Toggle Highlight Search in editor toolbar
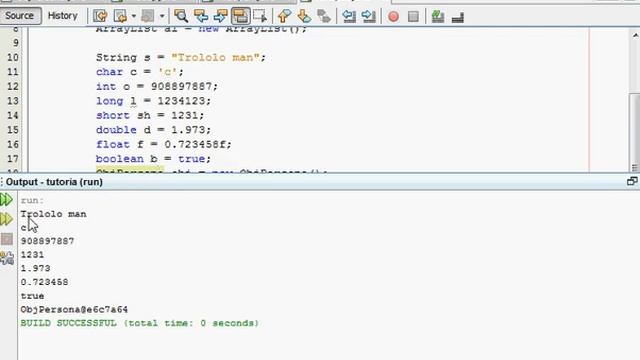 click(240, 16)
